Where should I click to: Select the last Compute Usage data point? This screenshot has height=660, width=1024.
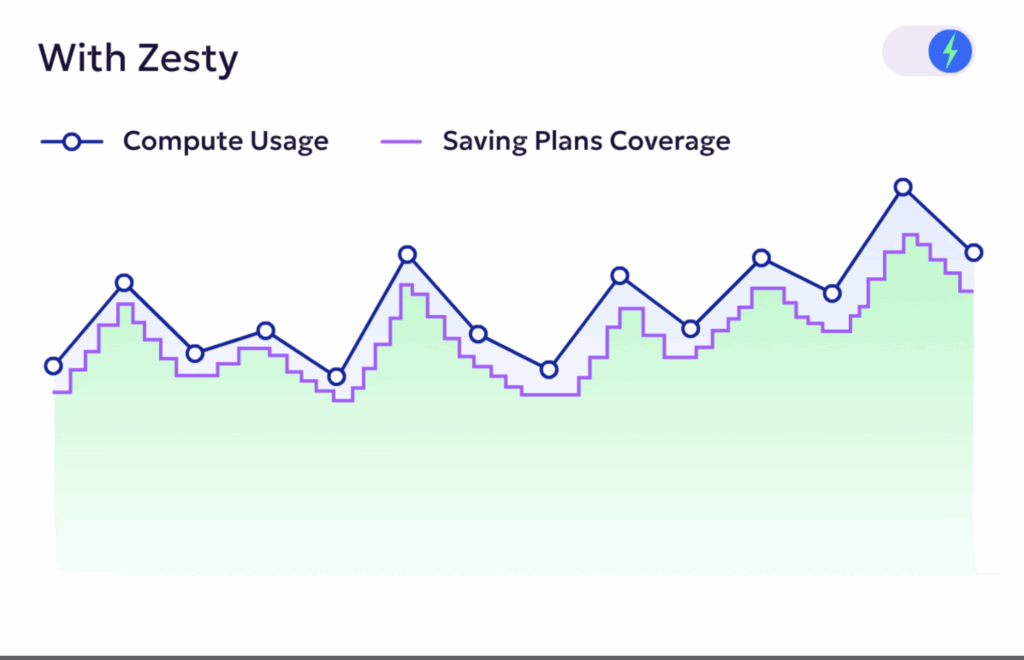[x=973, y=252]
